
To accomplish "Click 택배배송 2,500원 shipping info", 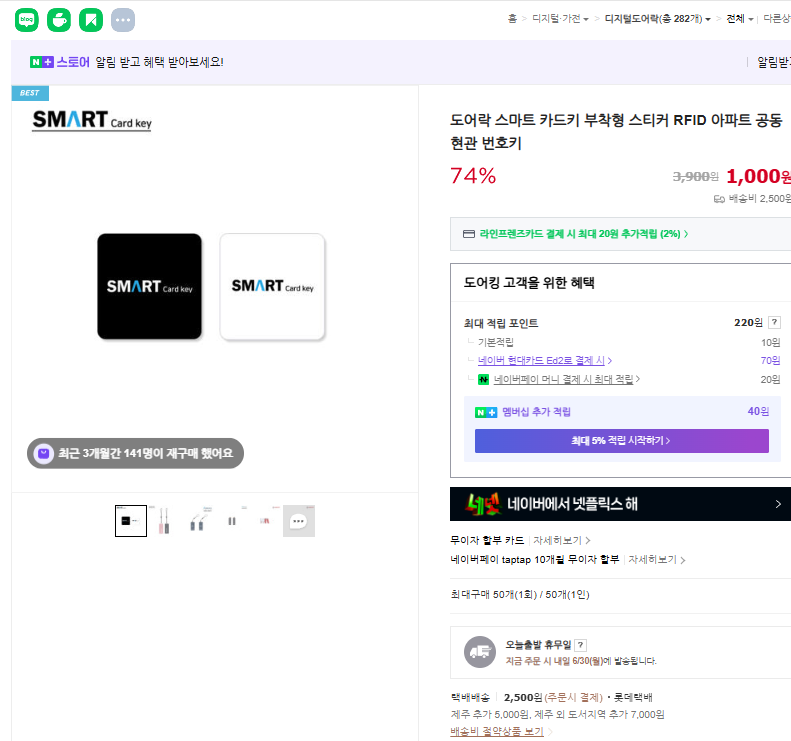I will pos(551,698).
